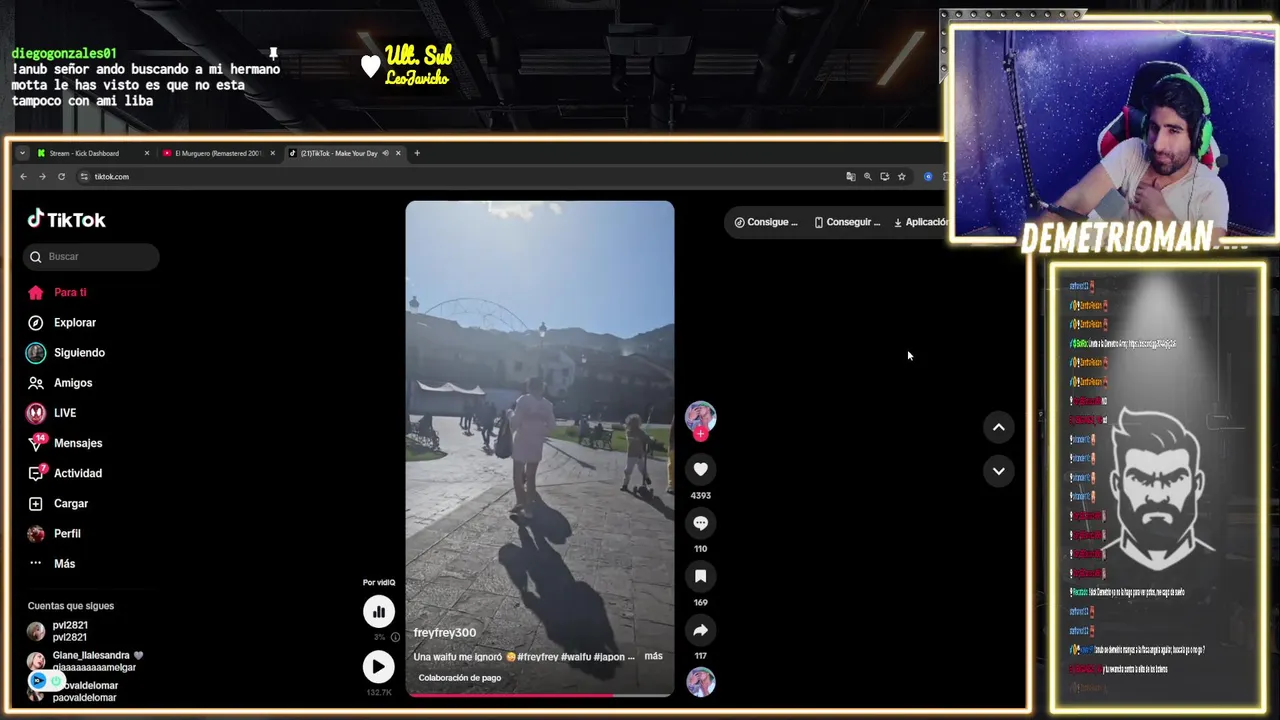The image size is (1280, 720).
Task: Share the video via arrow icon
Action: [x=700, y=630]
